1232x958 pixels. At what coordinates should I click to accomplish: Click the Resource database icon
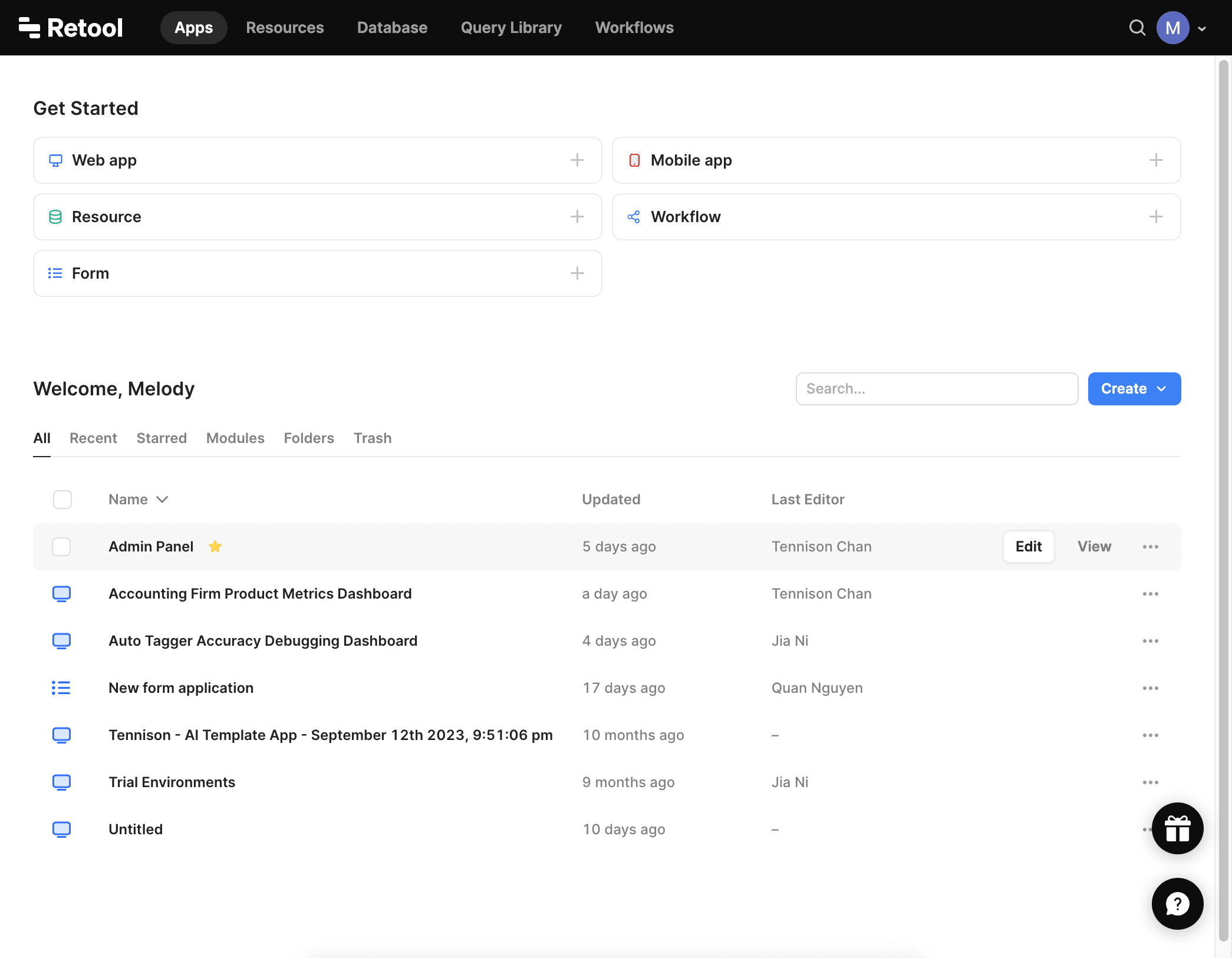[55, 216]
